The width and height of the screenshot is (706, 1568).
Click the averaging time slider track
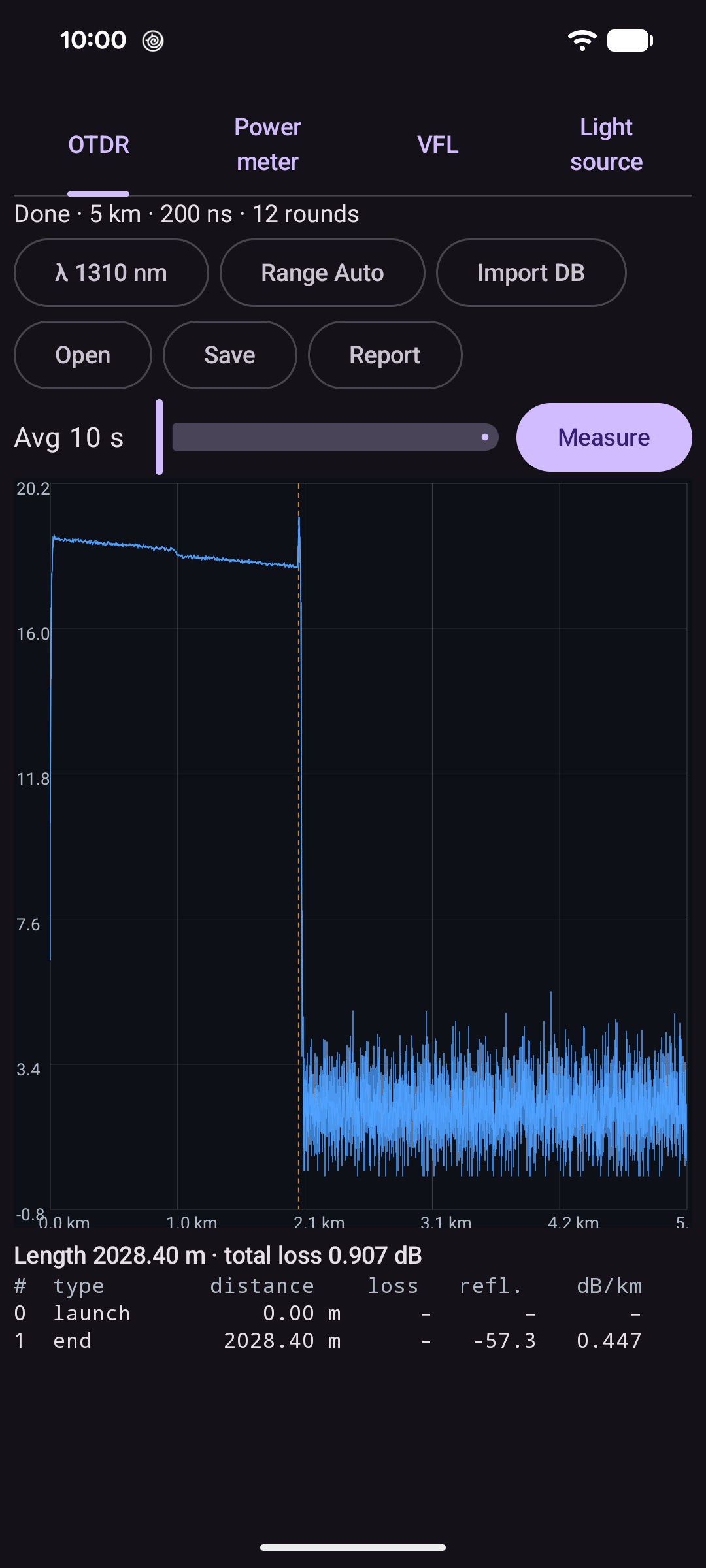(x=335, y=437)
